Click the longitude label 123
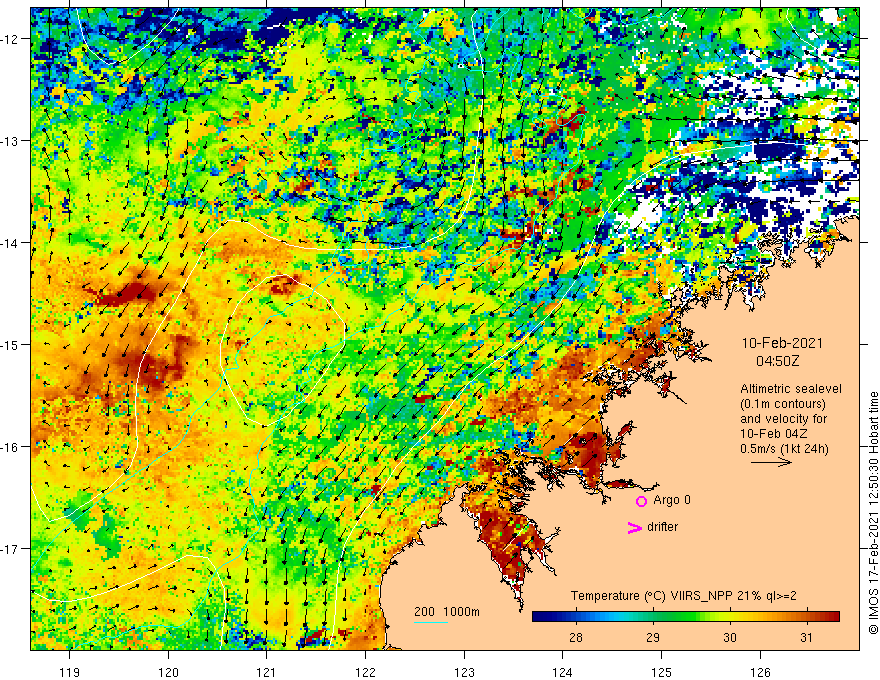Viewport: 880px width, 680px height. coord(464,672)
